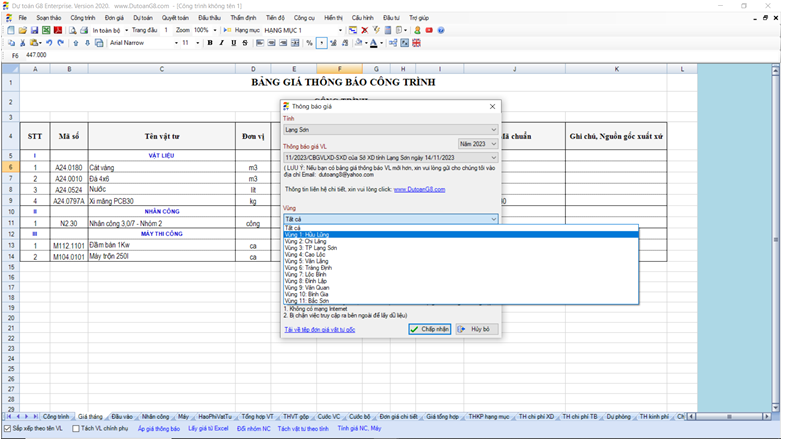This screenshot has height=442, width=787.
Task: Switch to the Tổng hợp VT sheet tab
Action: coord(257,417)
